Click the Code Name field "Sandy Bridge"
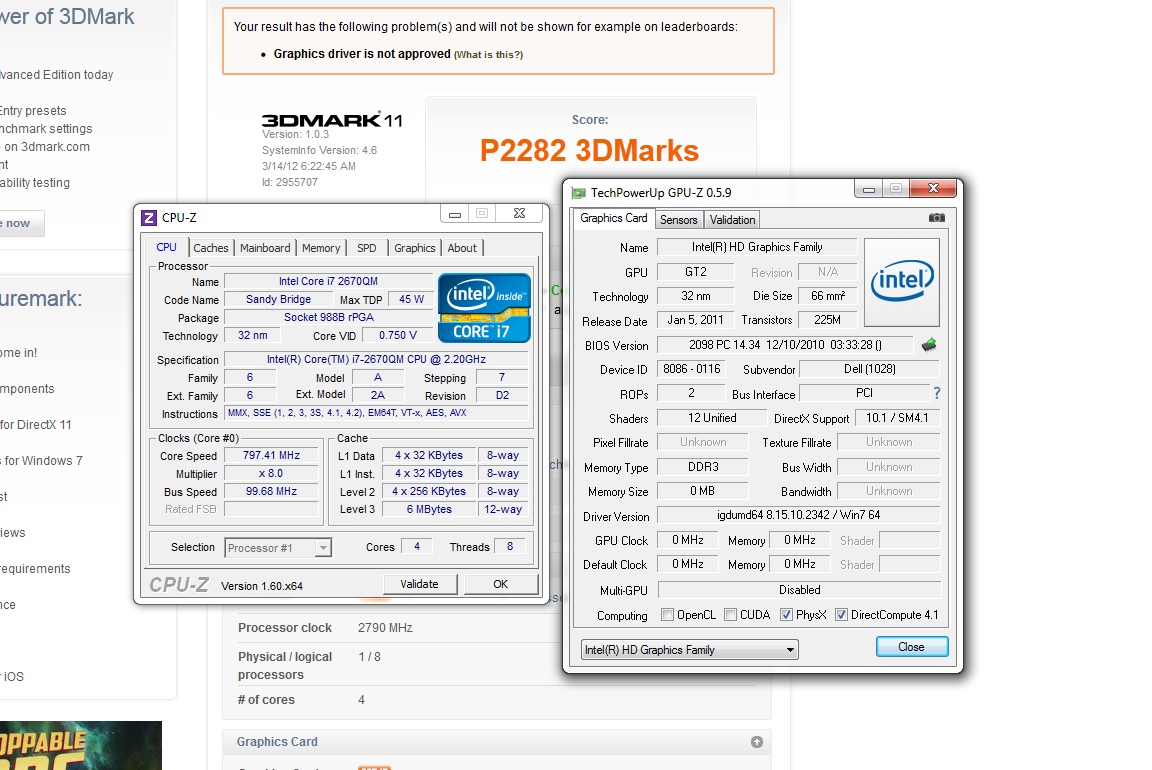Image resolution: width=1152 pixels, height=770 pixels. click(278, 299)
